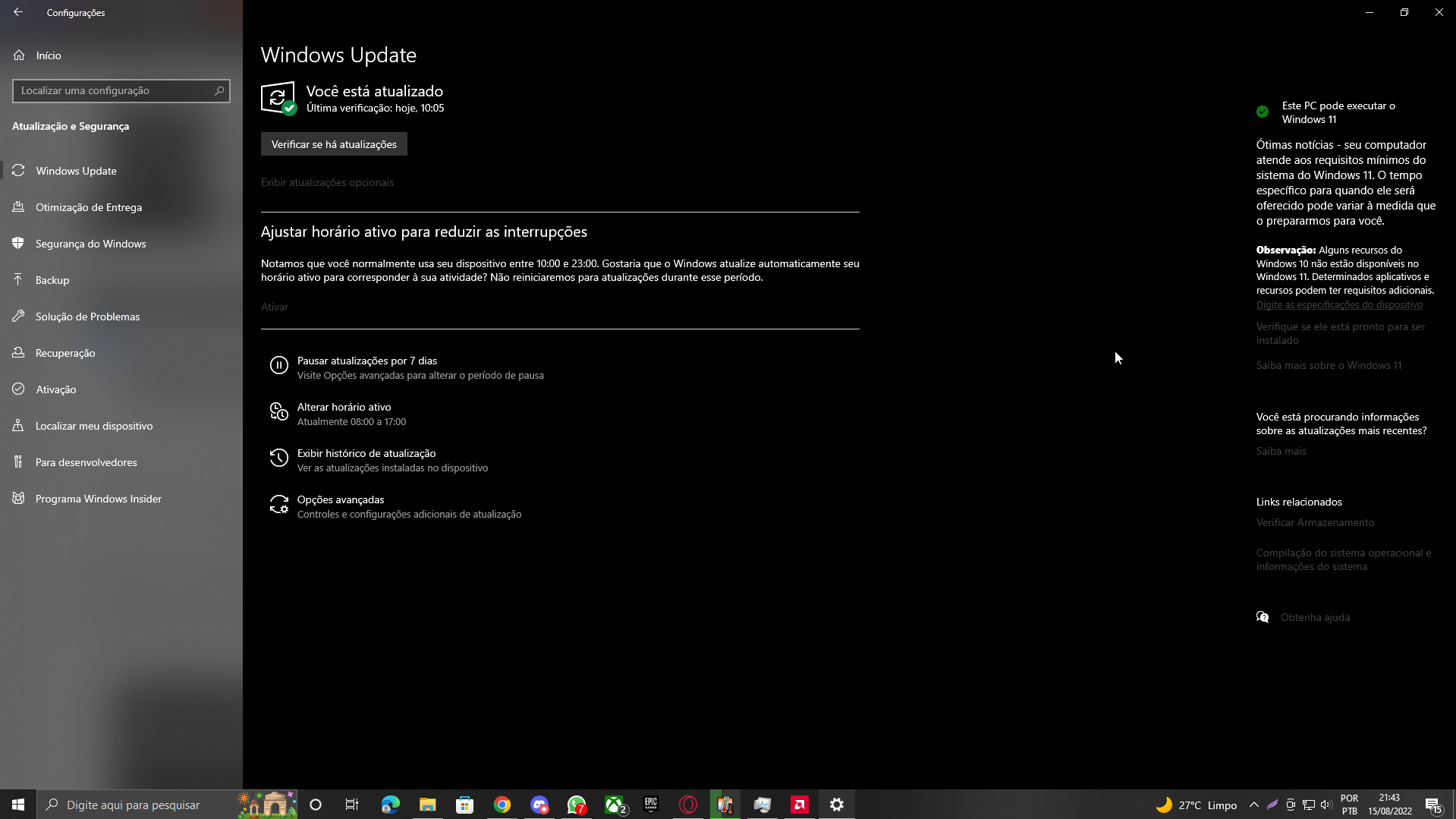Screen dimensions: 1456x819
Task: Click Obtenha ajuda link
Action: tap(1315, 617)
